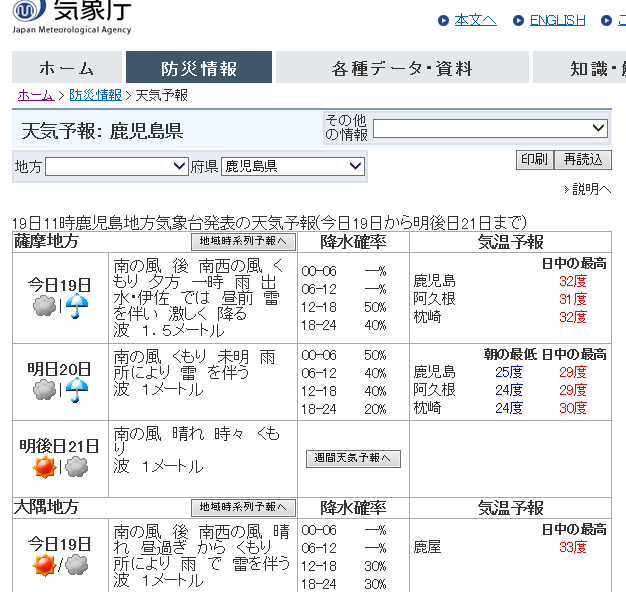Image resolution: width=626 pixels, height=592 pixels.
Task: Click sun icon in 大隅地方 今日19日 row
Action: [44, 565]
